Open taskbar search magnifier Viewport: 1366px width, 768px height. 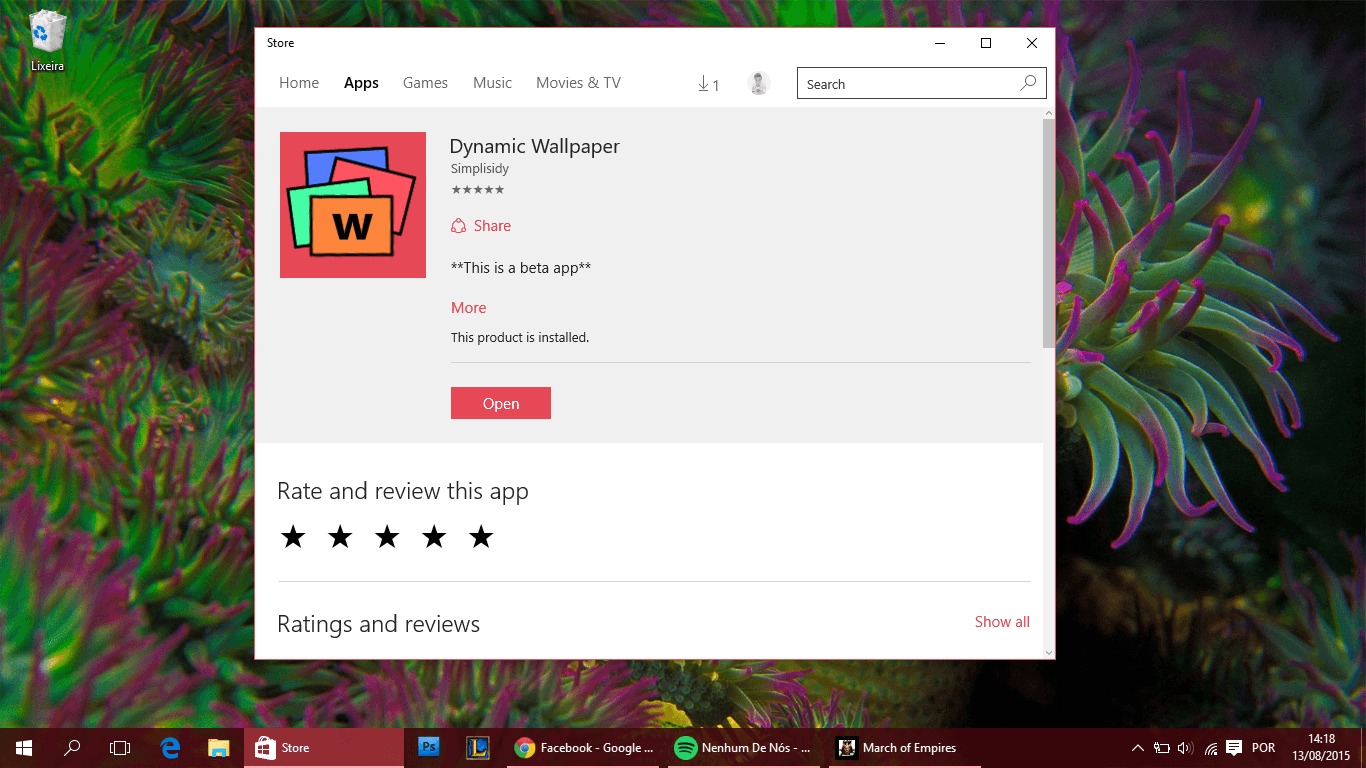72,748
